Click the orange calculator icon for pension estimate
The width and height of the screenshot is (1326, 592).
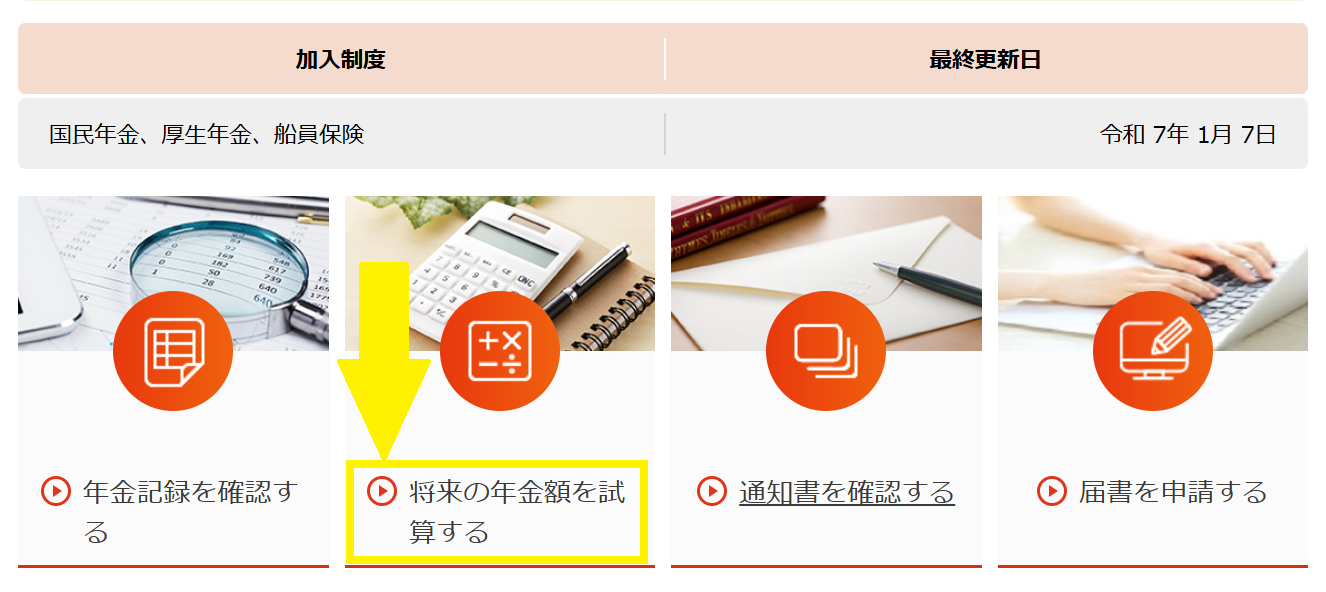tap(500, 351)
